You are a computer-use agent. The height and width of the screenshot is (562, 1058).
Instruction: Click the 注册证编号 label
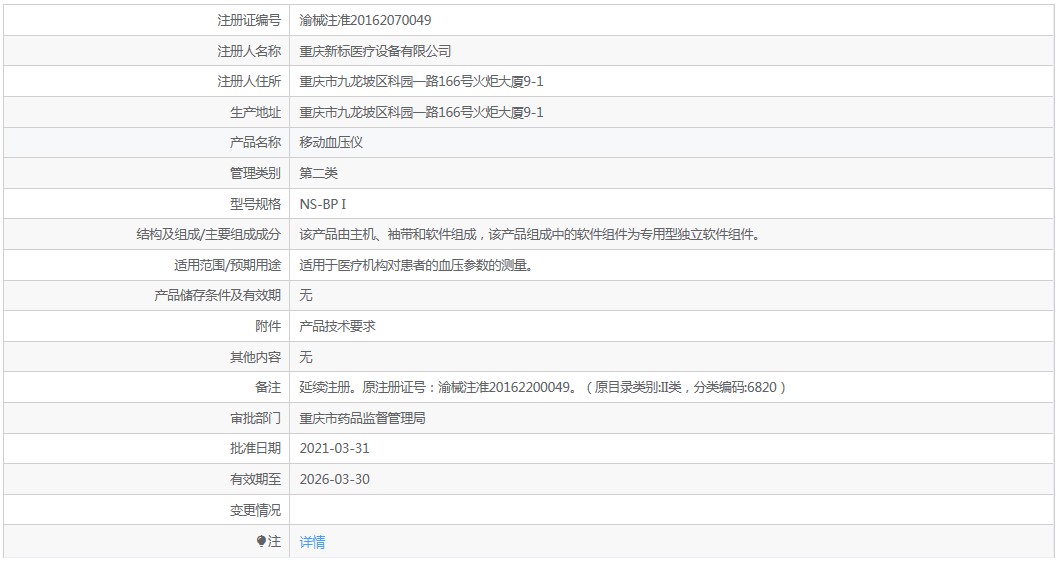click(x=249, y=20)
